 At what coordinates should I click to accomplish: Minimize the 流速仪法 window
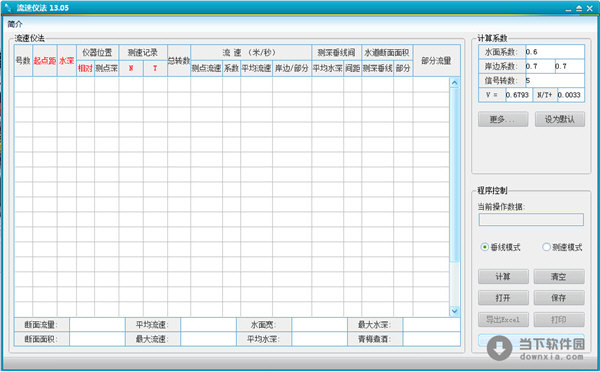568,8
